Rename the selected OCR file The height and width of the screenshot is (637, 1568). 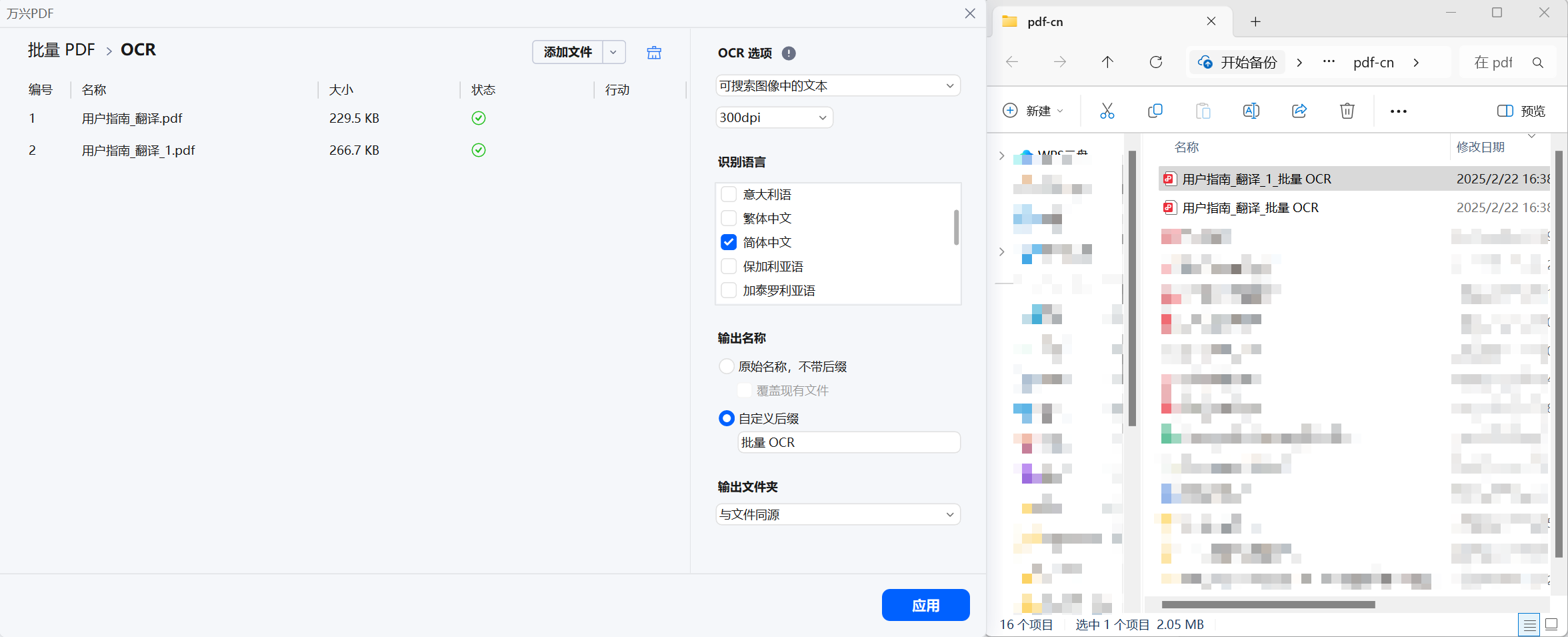click(1251, 111)
